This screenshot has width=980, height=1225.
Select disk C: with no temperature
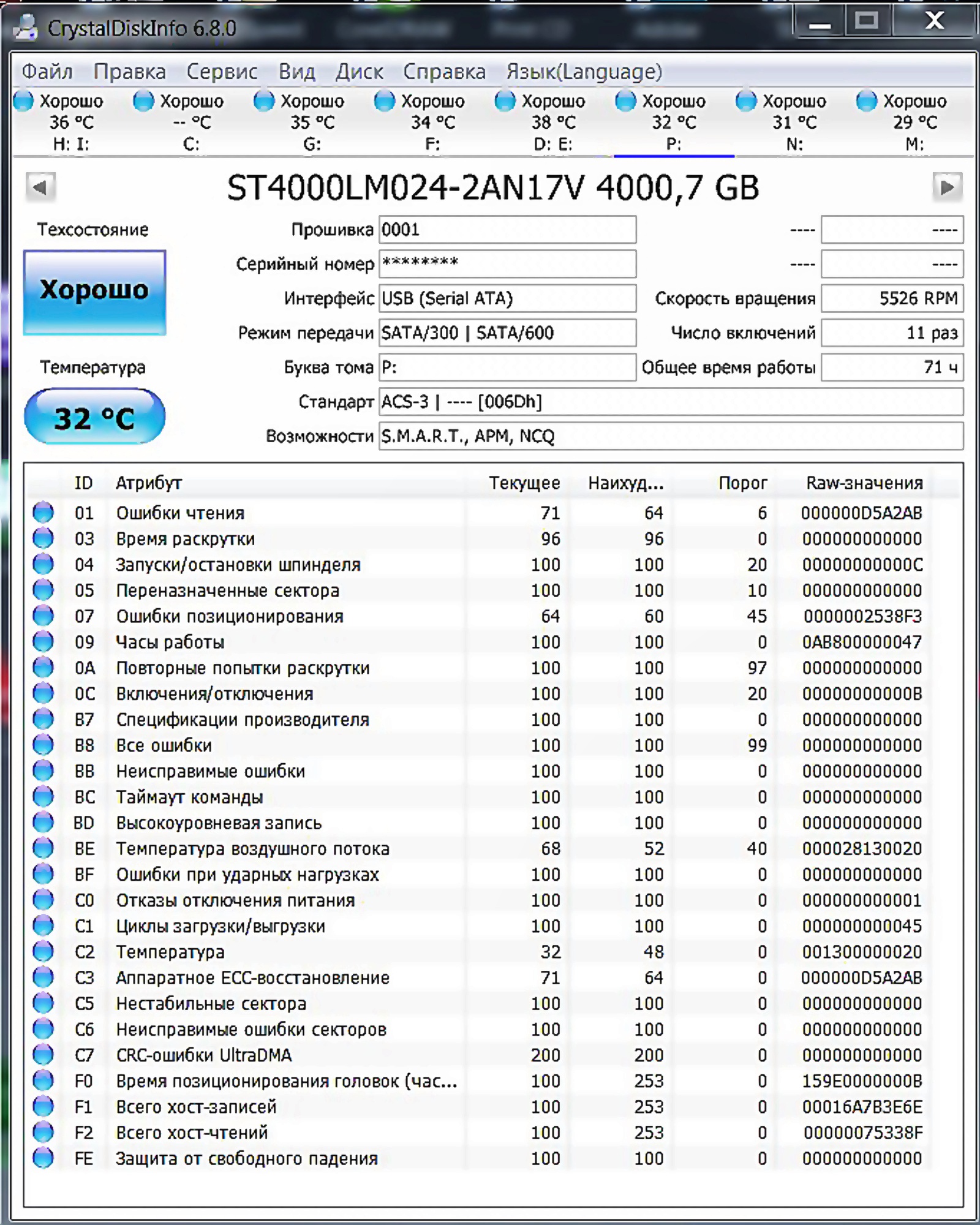click(x=192, y=122)
